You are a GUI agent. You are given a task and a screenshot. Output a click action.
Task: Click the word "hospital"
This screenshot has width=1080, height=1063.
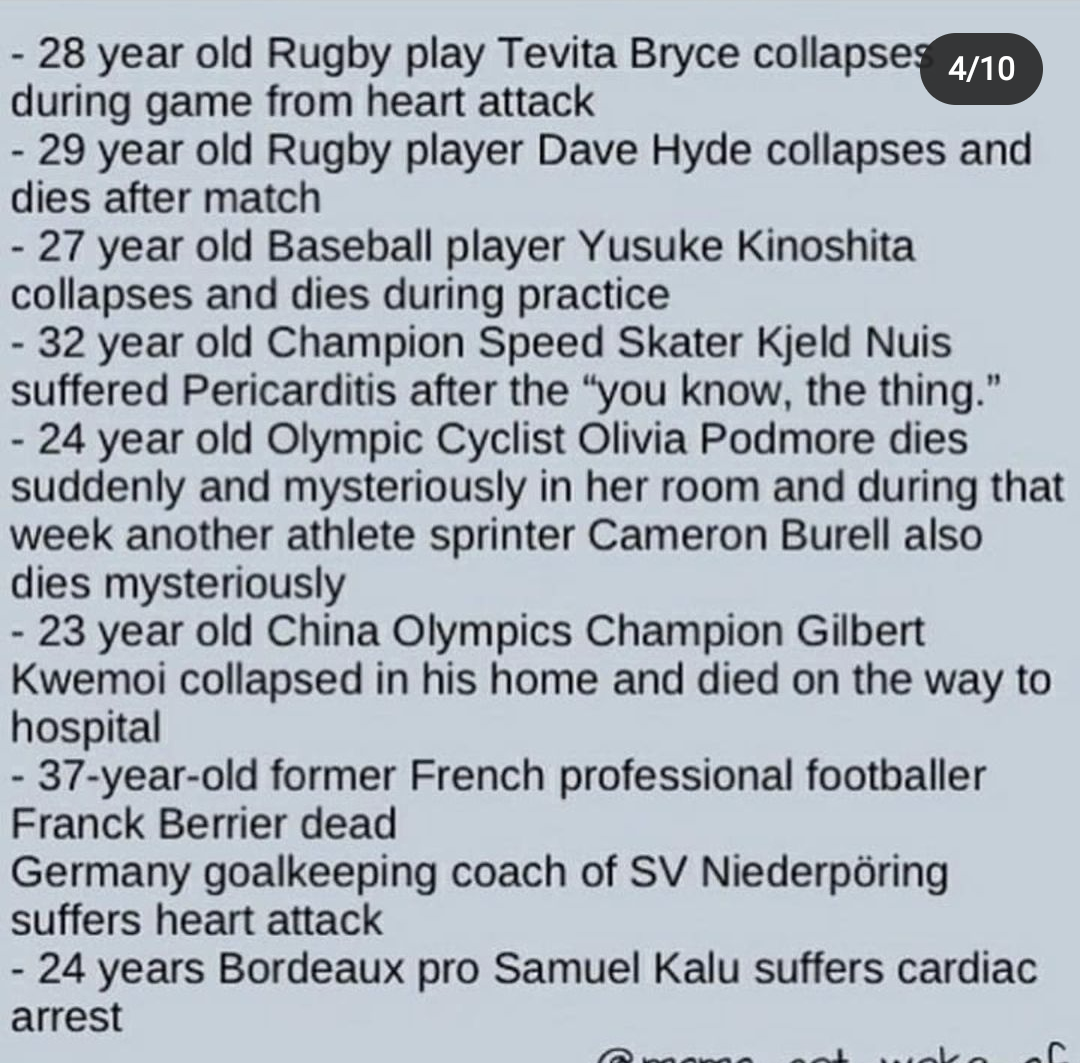[x=86, y=728]
